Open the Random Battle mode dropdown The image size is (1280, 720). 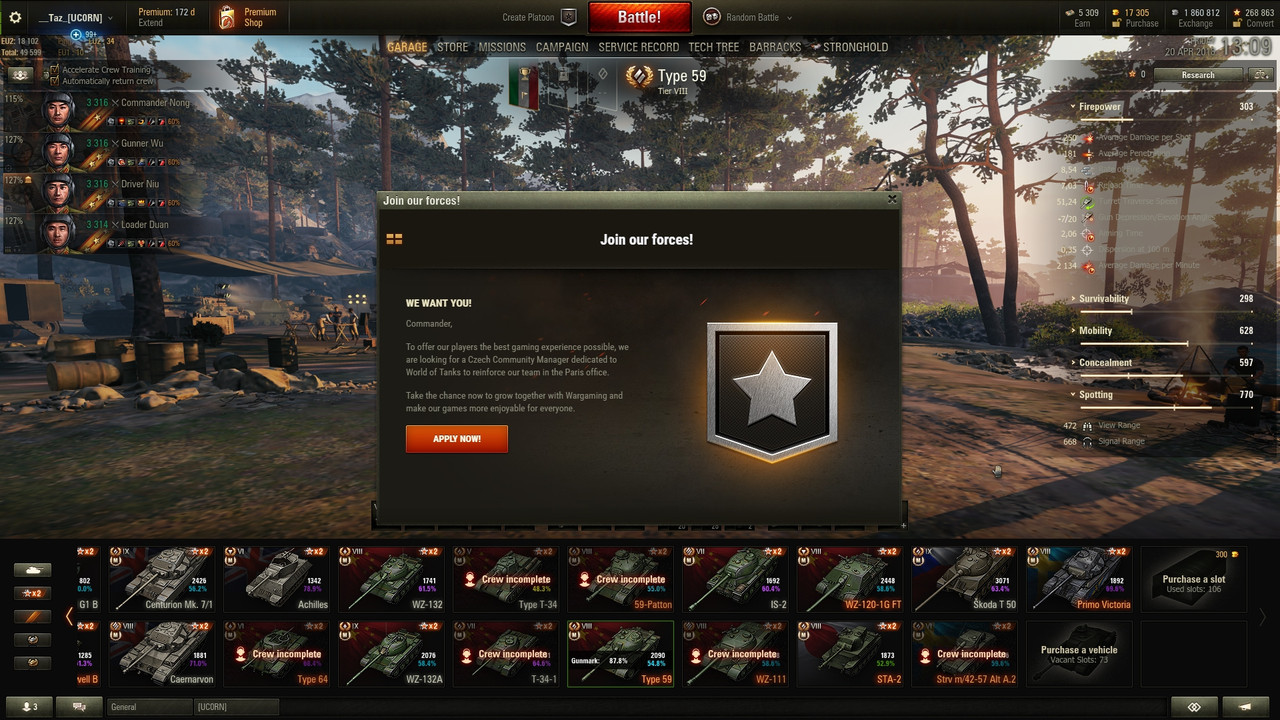748,17
